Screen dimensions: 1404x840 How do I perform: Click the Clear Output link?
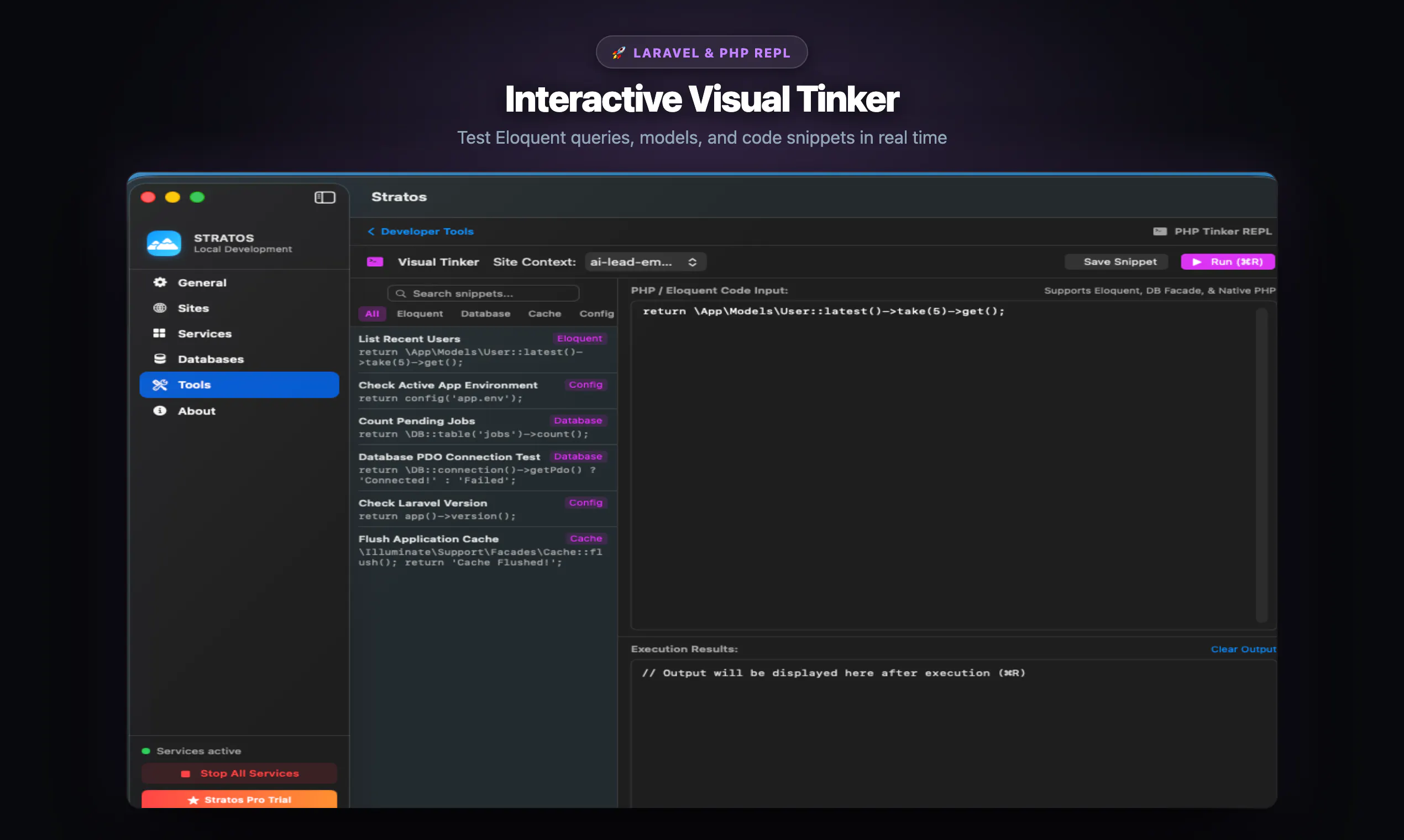(1243, 649)
